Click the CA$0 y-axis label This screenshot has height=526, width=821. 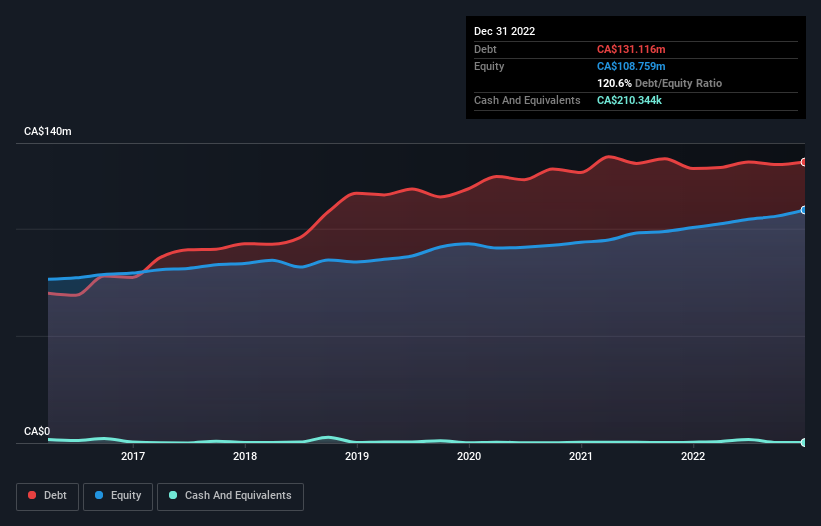[37, 431]
